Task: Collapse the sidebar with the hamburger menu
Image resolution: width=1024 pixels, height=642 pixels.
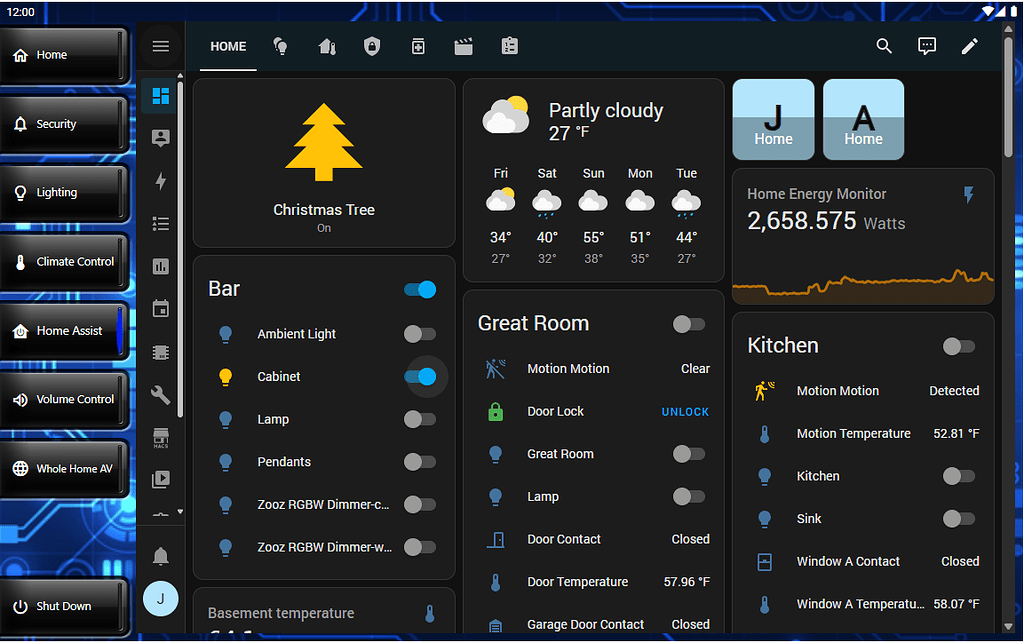Action: 160,46
